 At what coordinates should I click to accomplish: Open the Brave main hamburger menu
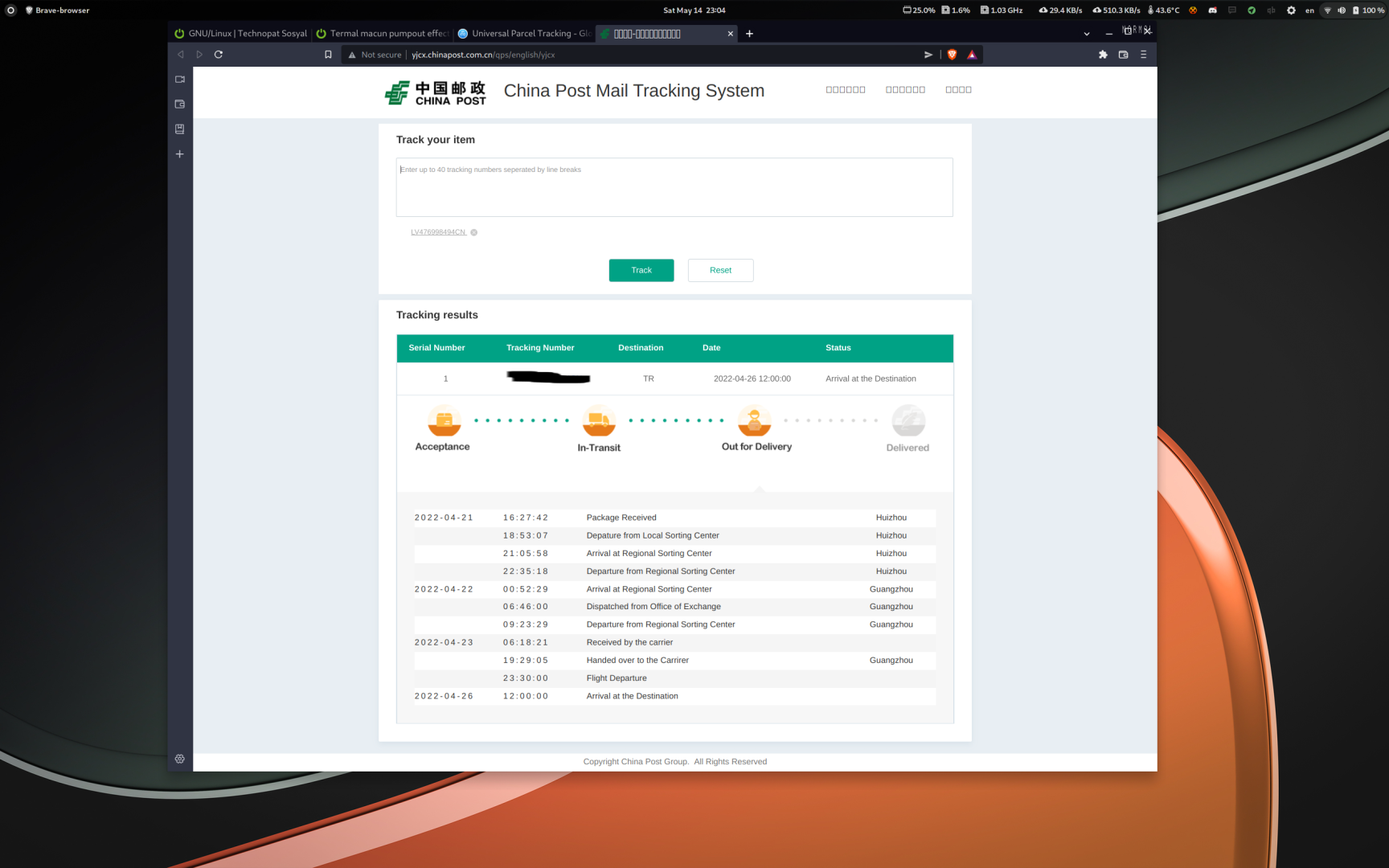[1143, 55]
